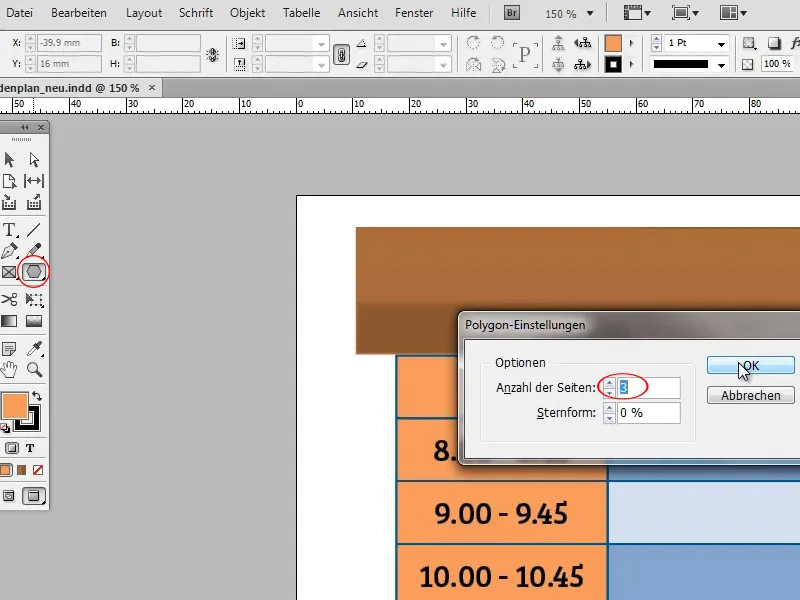The image size is (800, 600).
Task: Select the Scissors tool
Action: point(9,299)
